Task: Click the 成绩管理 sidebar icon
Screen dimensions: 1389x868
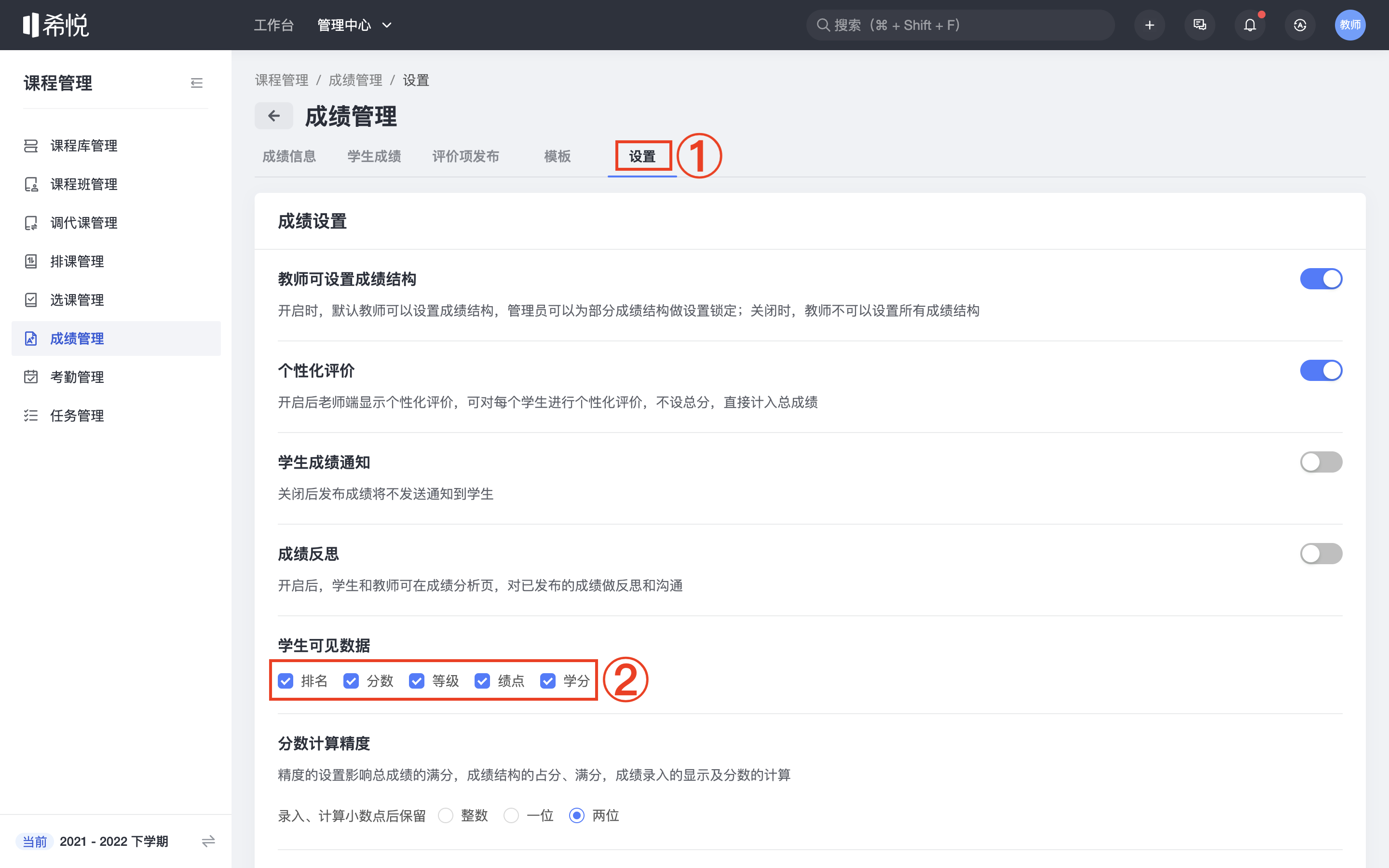Action: 31,339
